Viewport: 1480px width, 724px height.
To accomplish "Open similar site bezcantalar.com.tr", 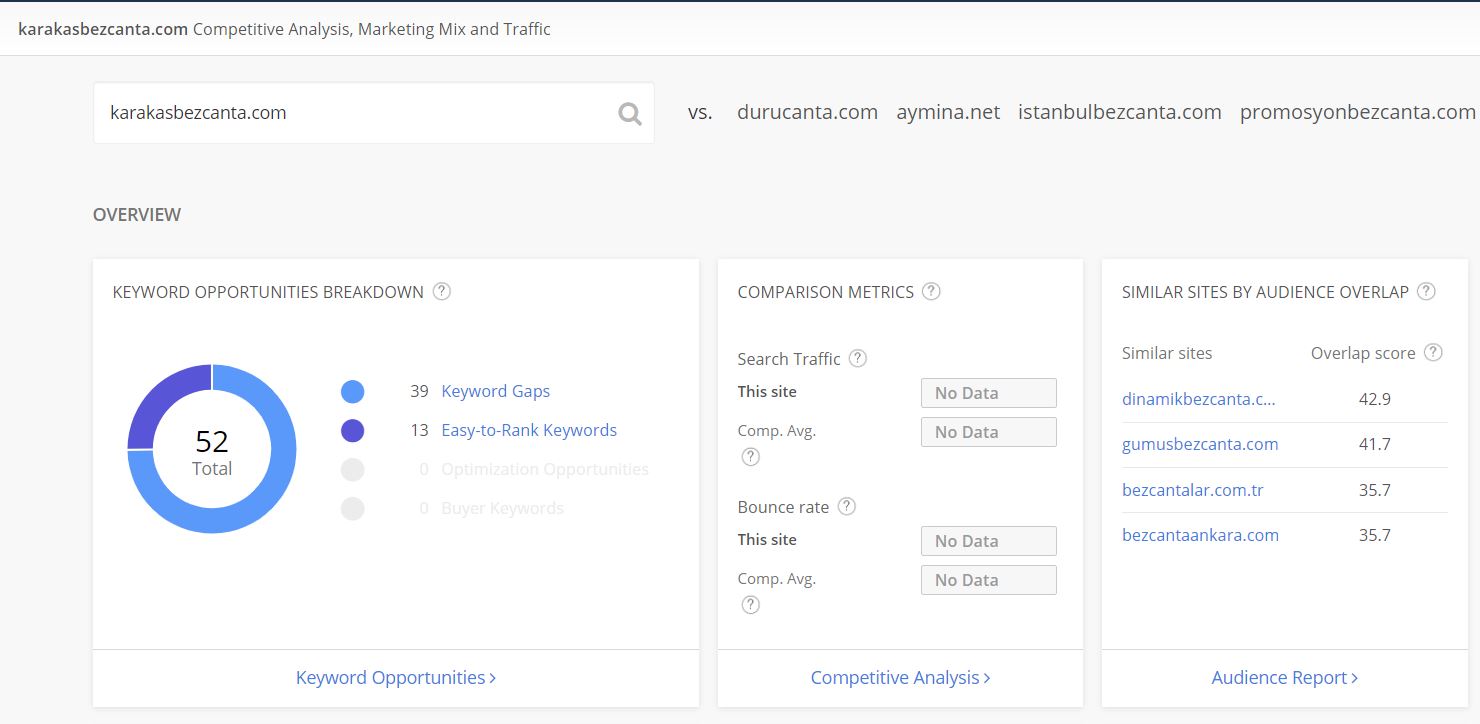I will (1193, 490).
